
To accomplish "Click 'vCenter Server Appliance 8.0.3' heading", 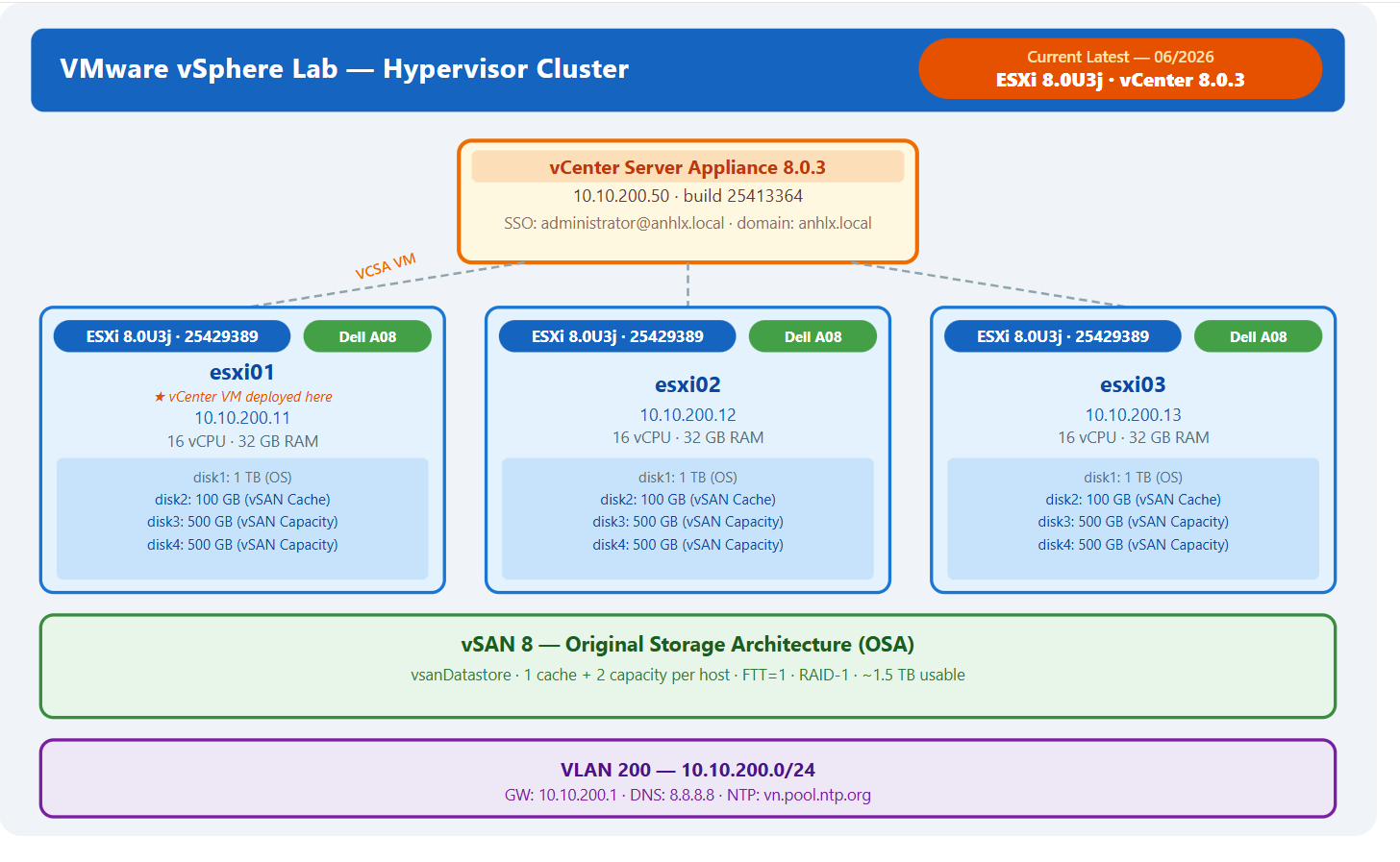I will click(x=687, y=167).
